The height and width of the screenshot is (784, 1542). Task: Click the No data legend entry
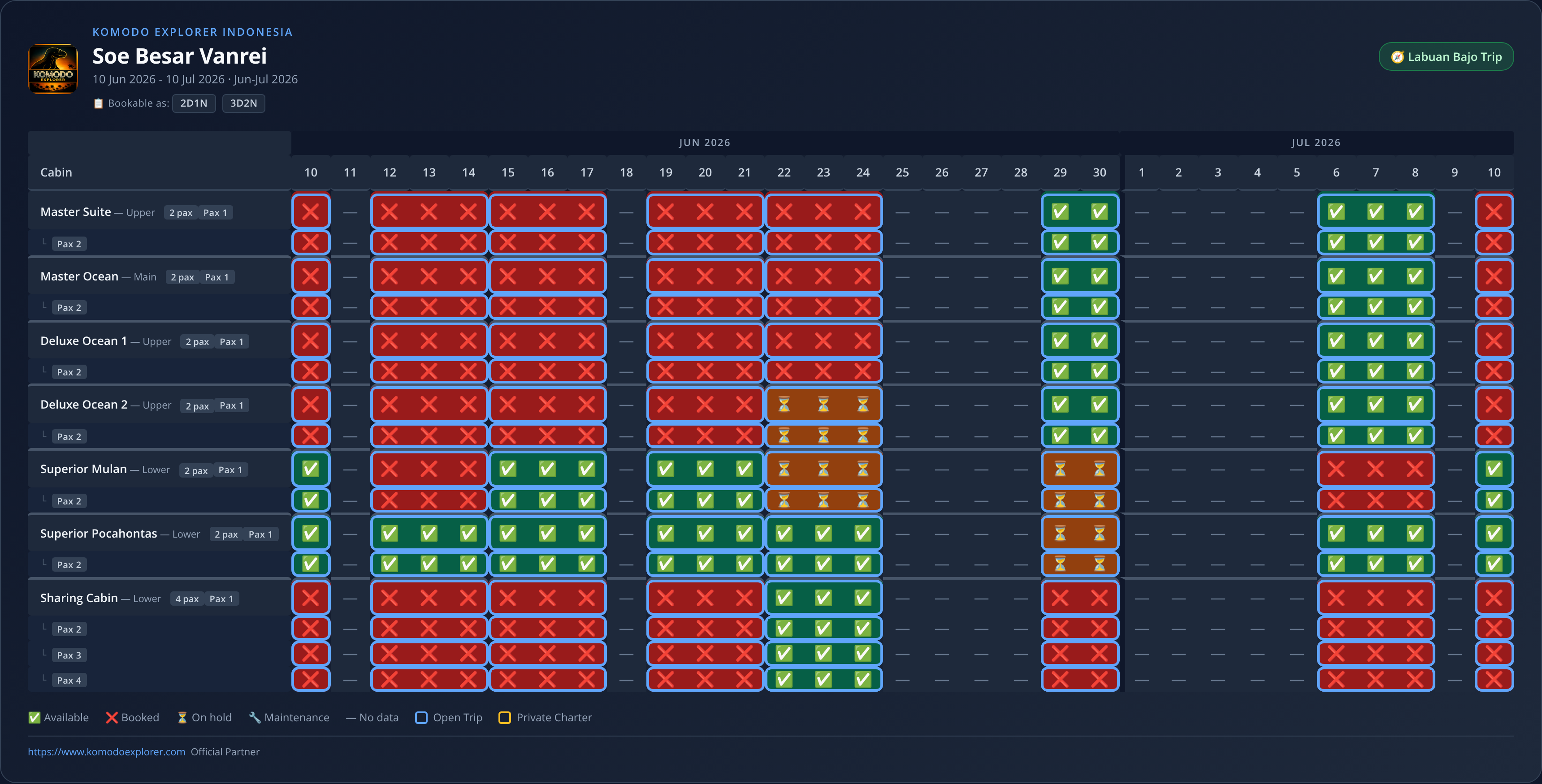pyautogui.click(x=372, y=718)
